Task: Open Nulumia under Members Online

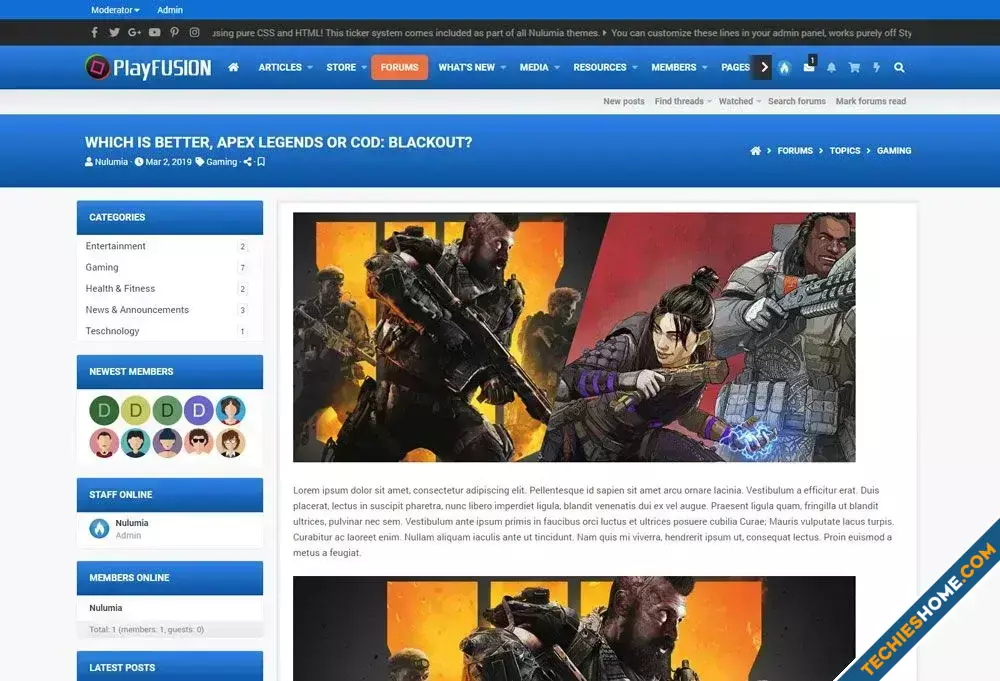Action: pos(106,608)
